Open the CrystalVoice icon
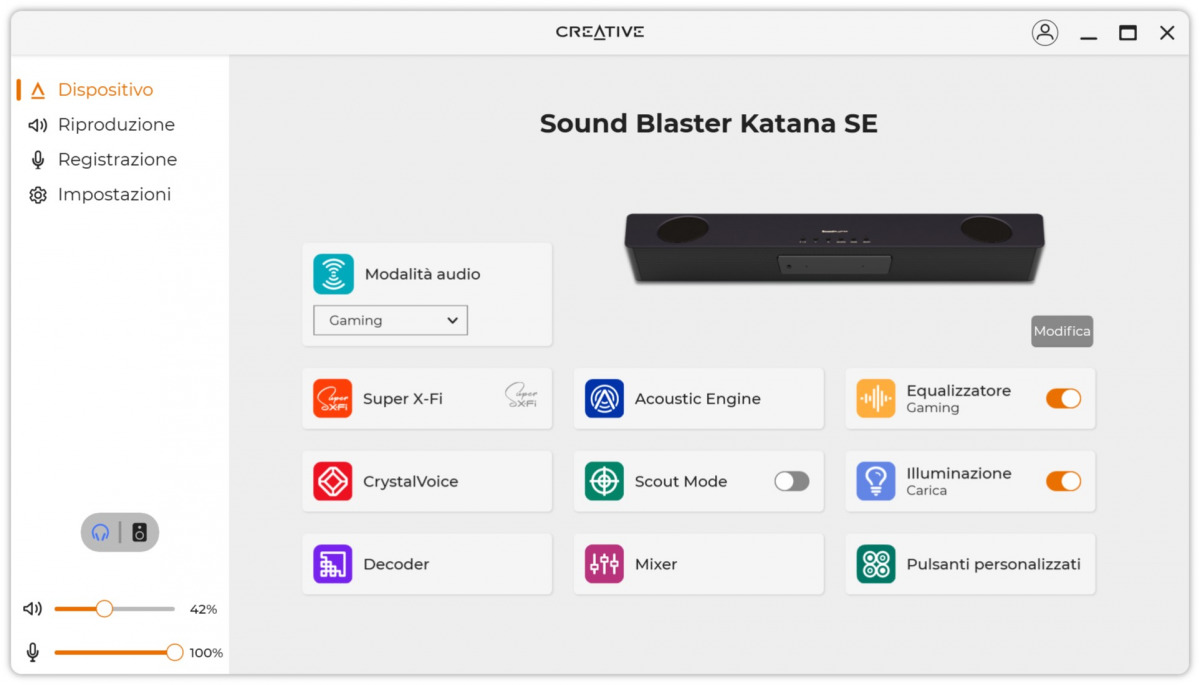 tap(332, 481)
